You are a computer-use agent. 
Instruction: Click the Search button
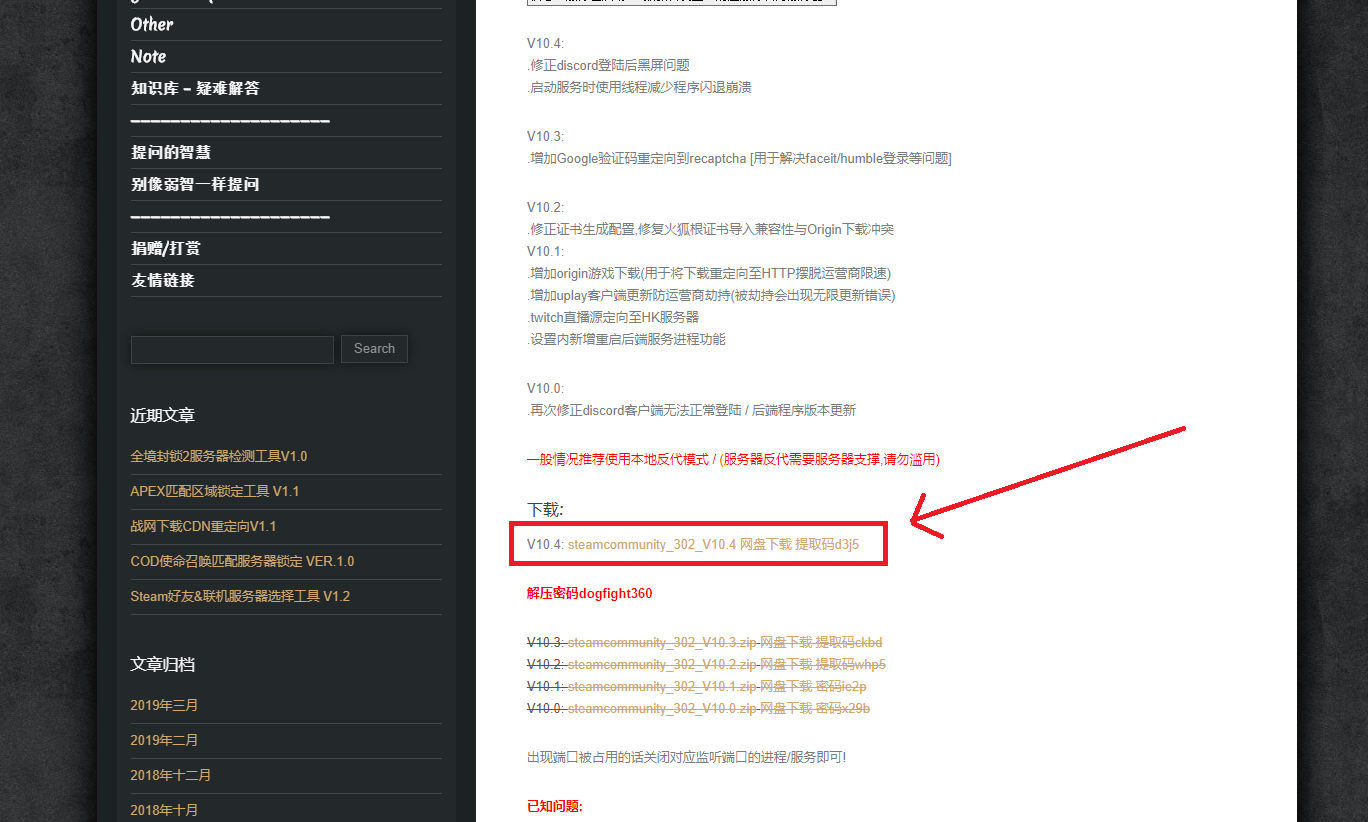point(374,349)
